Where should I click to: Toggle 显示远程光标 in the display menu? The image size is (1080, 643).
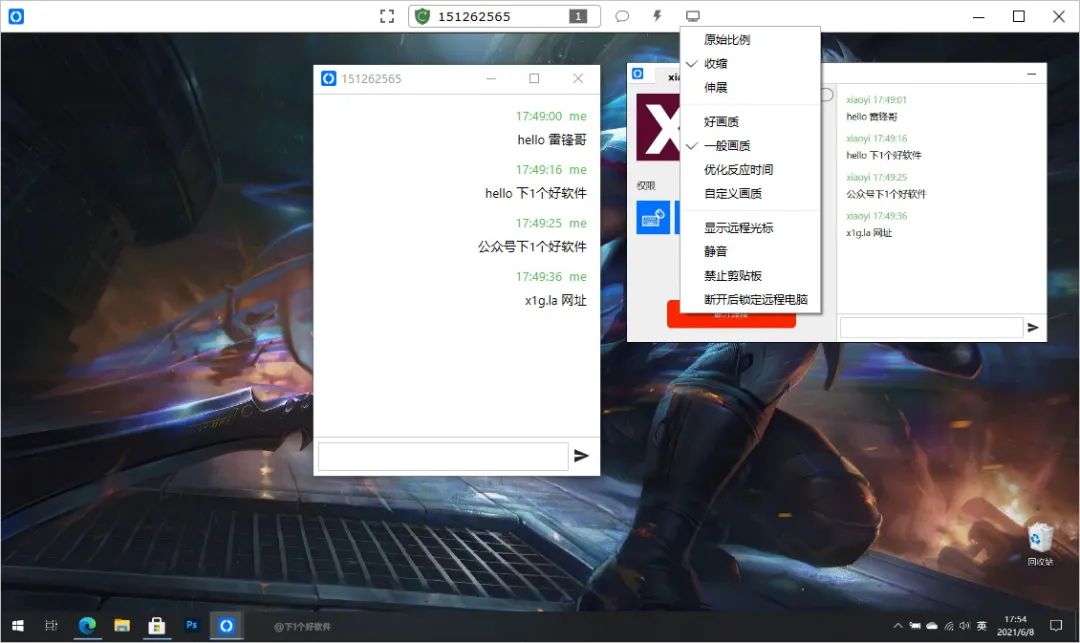point(750,227)
